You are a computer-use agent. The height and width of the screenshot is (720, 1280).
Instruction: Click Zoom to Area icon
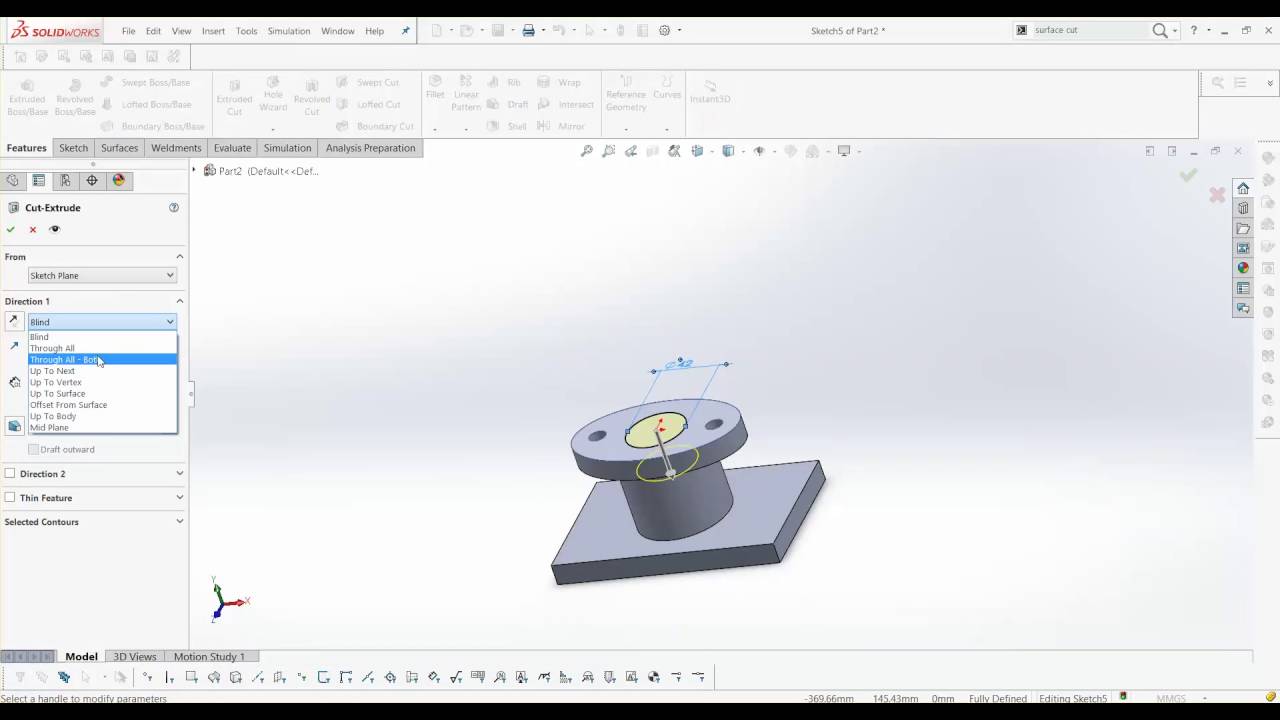coord(609,151)
